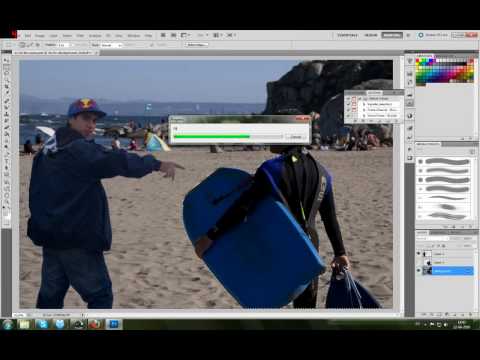Show the hidden middle layer

[419, 262]
